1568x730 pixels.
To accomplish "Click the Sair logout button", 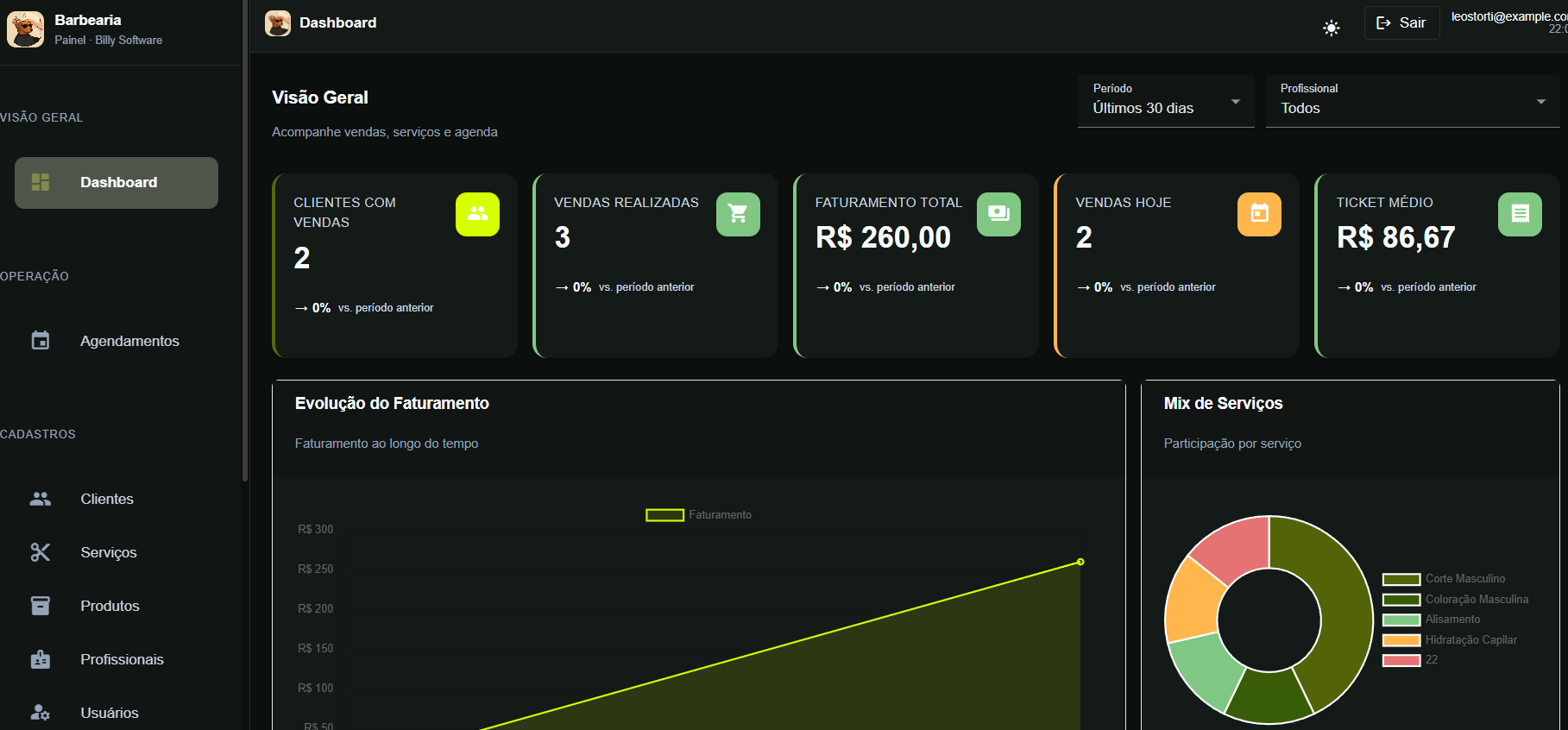I will [1401, 23].
